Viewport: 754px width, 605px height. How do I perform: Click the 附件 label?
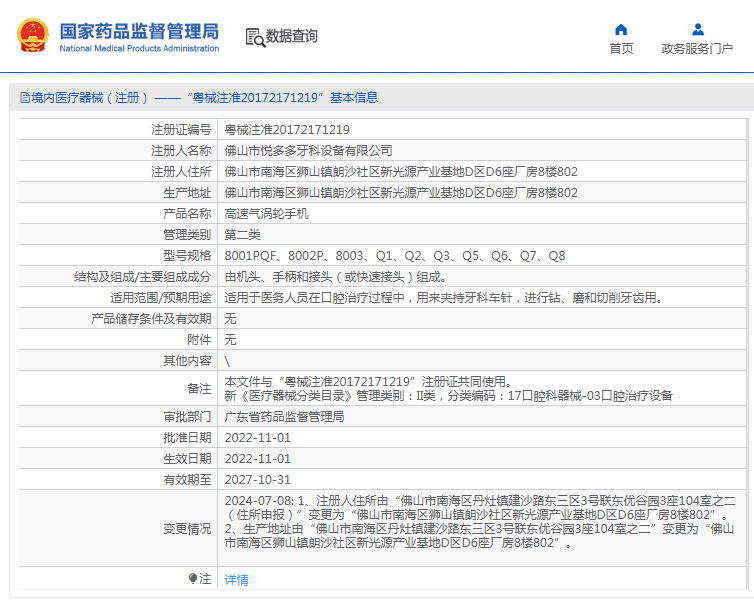point(199,340)
